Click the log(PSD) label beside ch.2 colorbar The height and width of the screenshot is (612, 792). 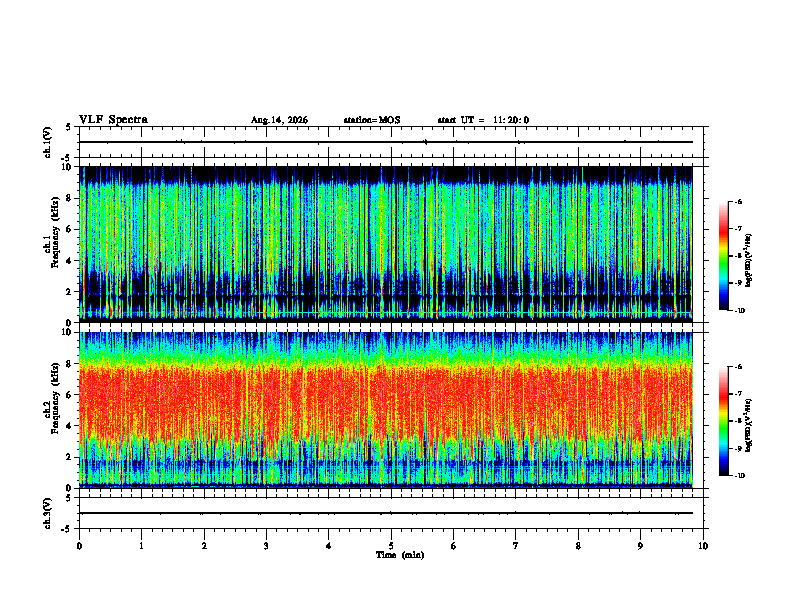pos(749,424)
